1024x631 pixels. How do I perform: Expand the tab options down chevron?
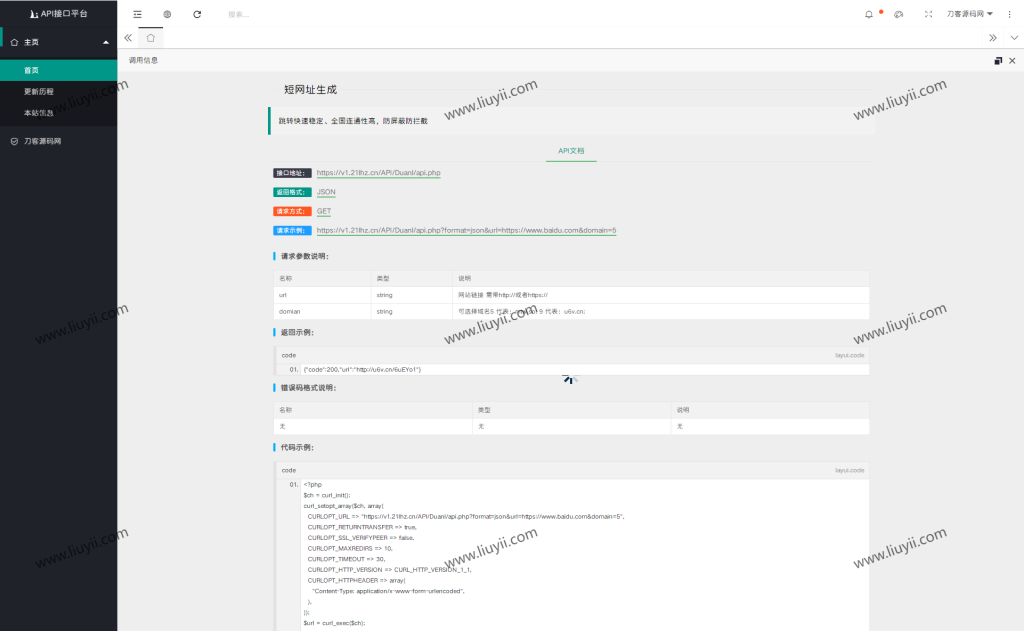click(x=1014, y=38)
